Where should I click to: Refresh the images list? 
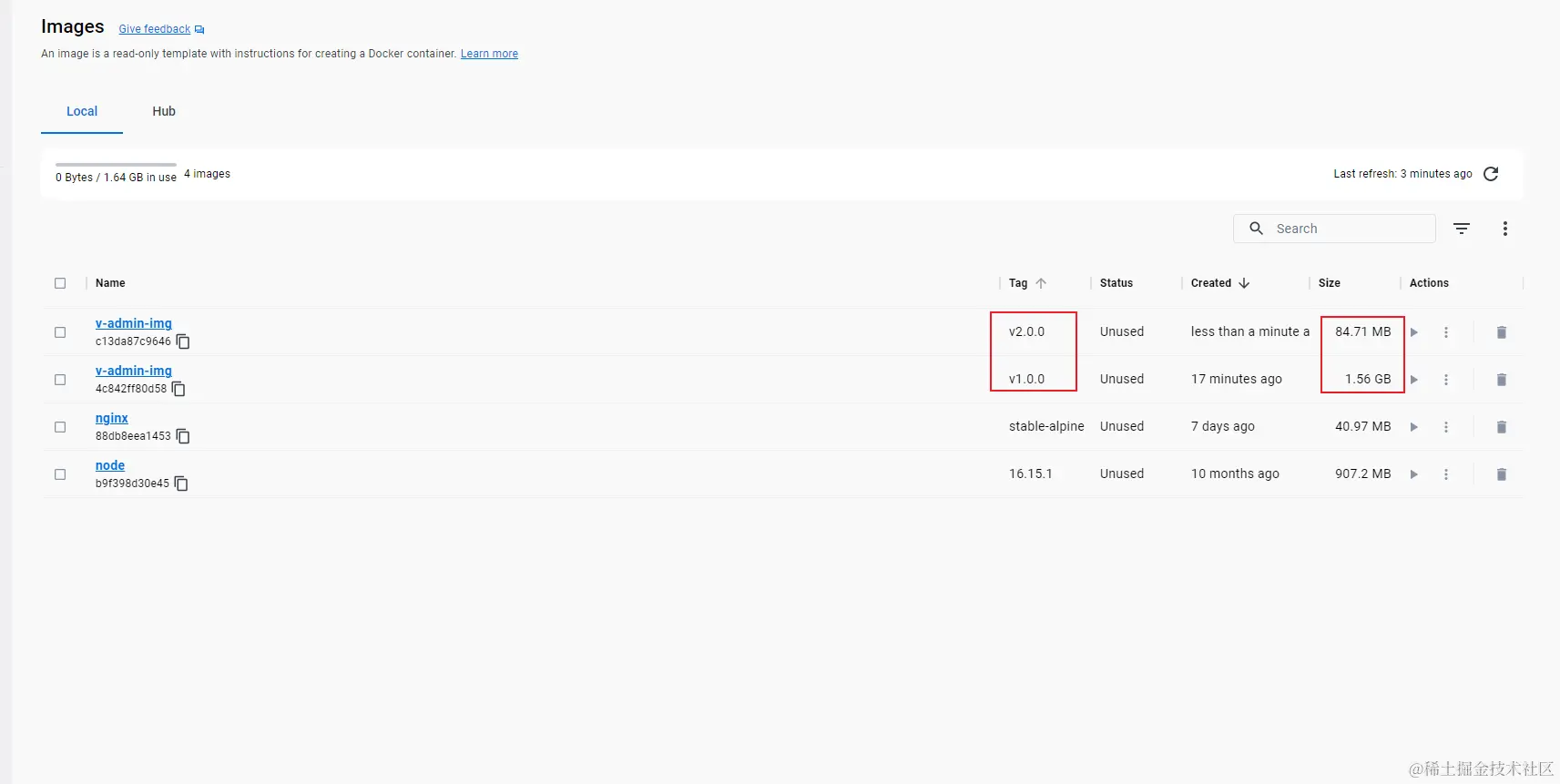click(x=1491, y=174)
